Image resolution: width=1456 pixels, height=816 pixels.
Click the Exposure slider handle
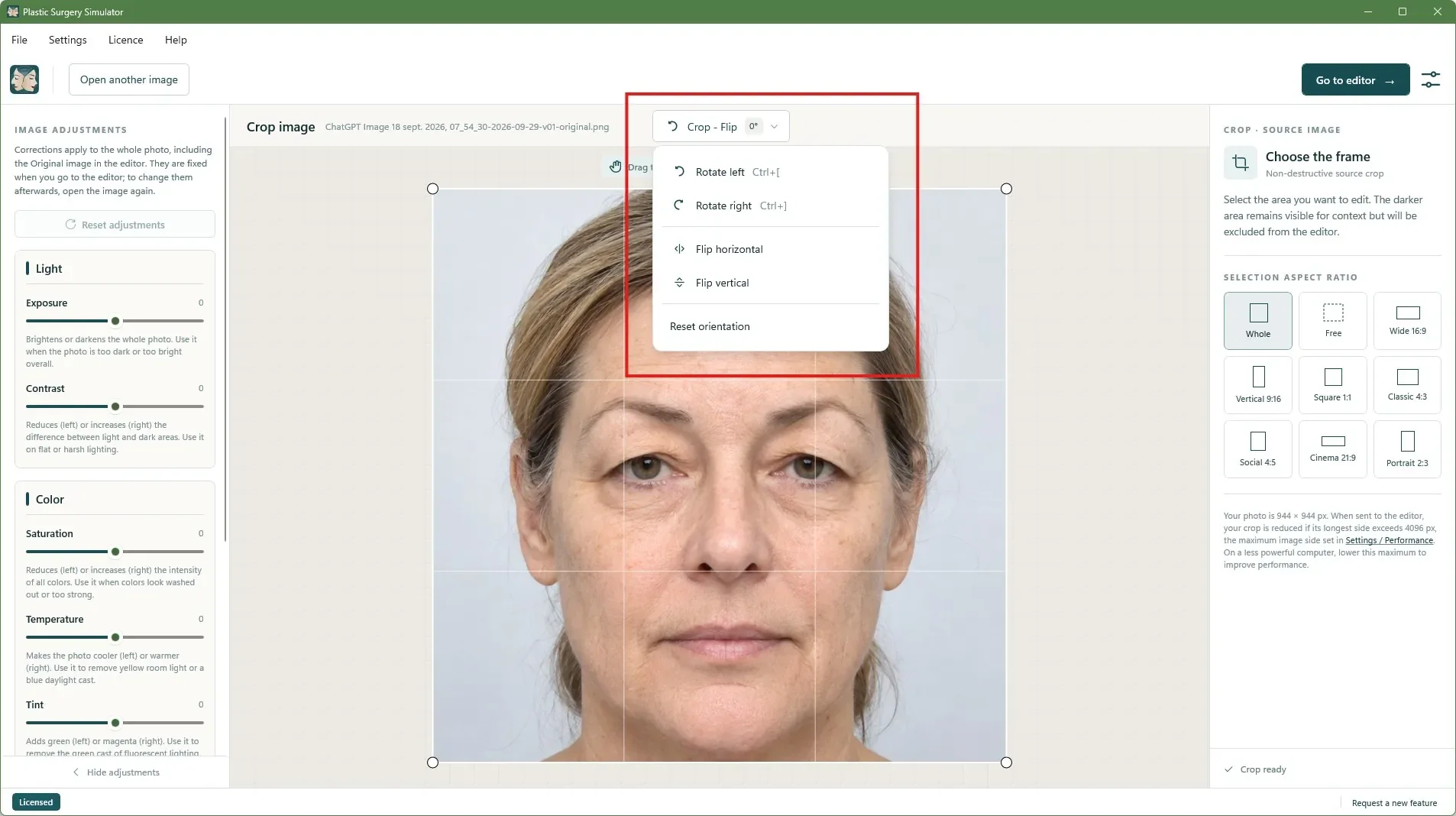coord(115,321)
